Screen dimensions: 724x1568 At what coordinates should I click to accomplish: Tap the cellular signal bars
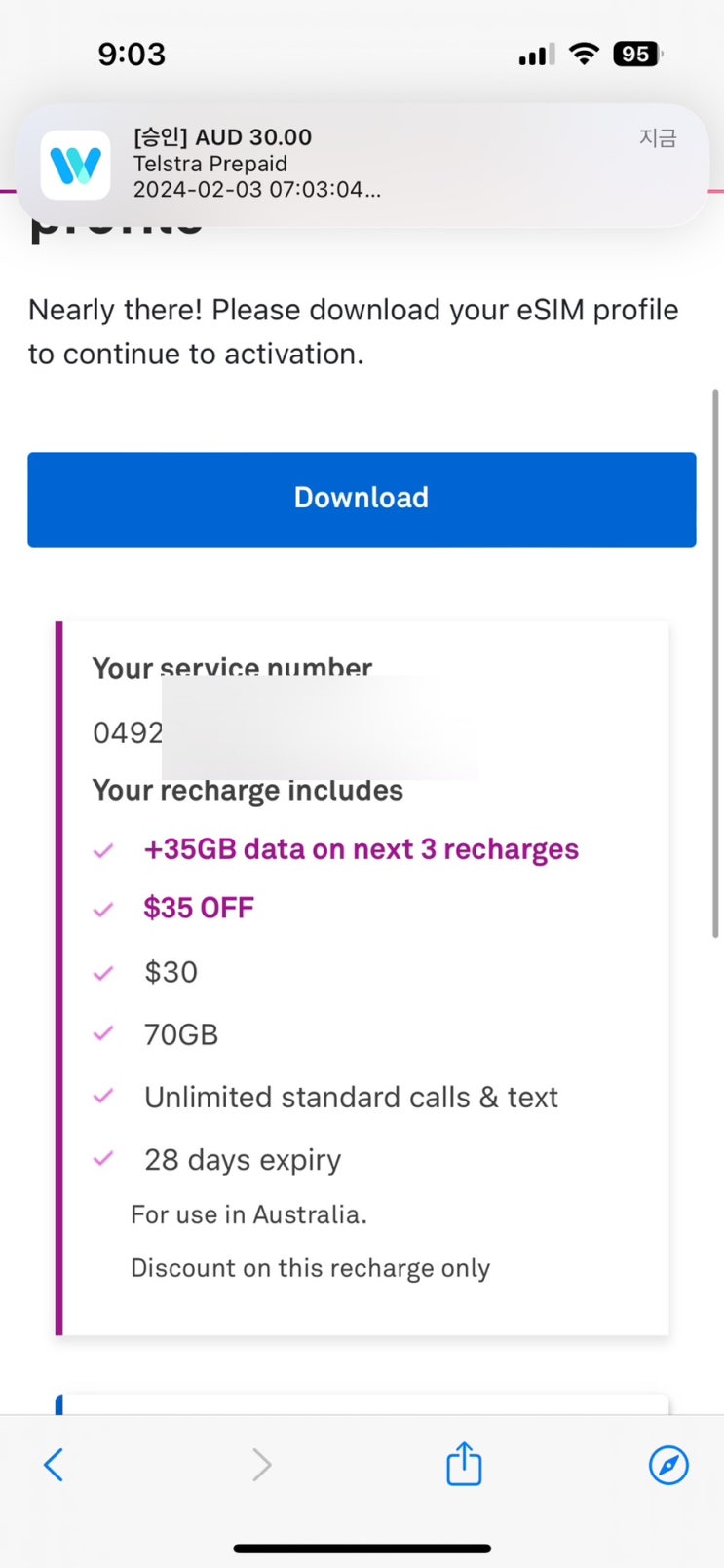coord(536,55)
